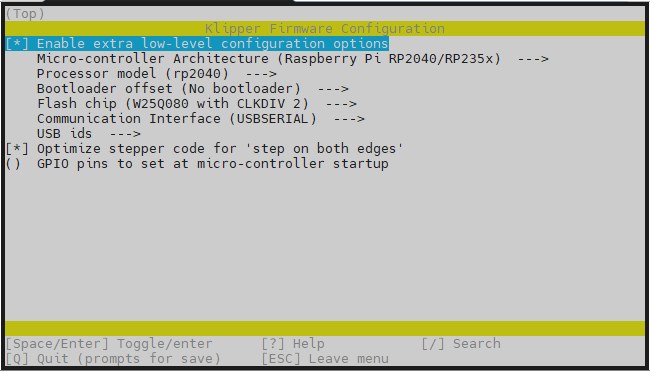This screenshot has width=650, height=372.
Task: Open the Flash chip submenu arrow
Action: pos(341,104)
